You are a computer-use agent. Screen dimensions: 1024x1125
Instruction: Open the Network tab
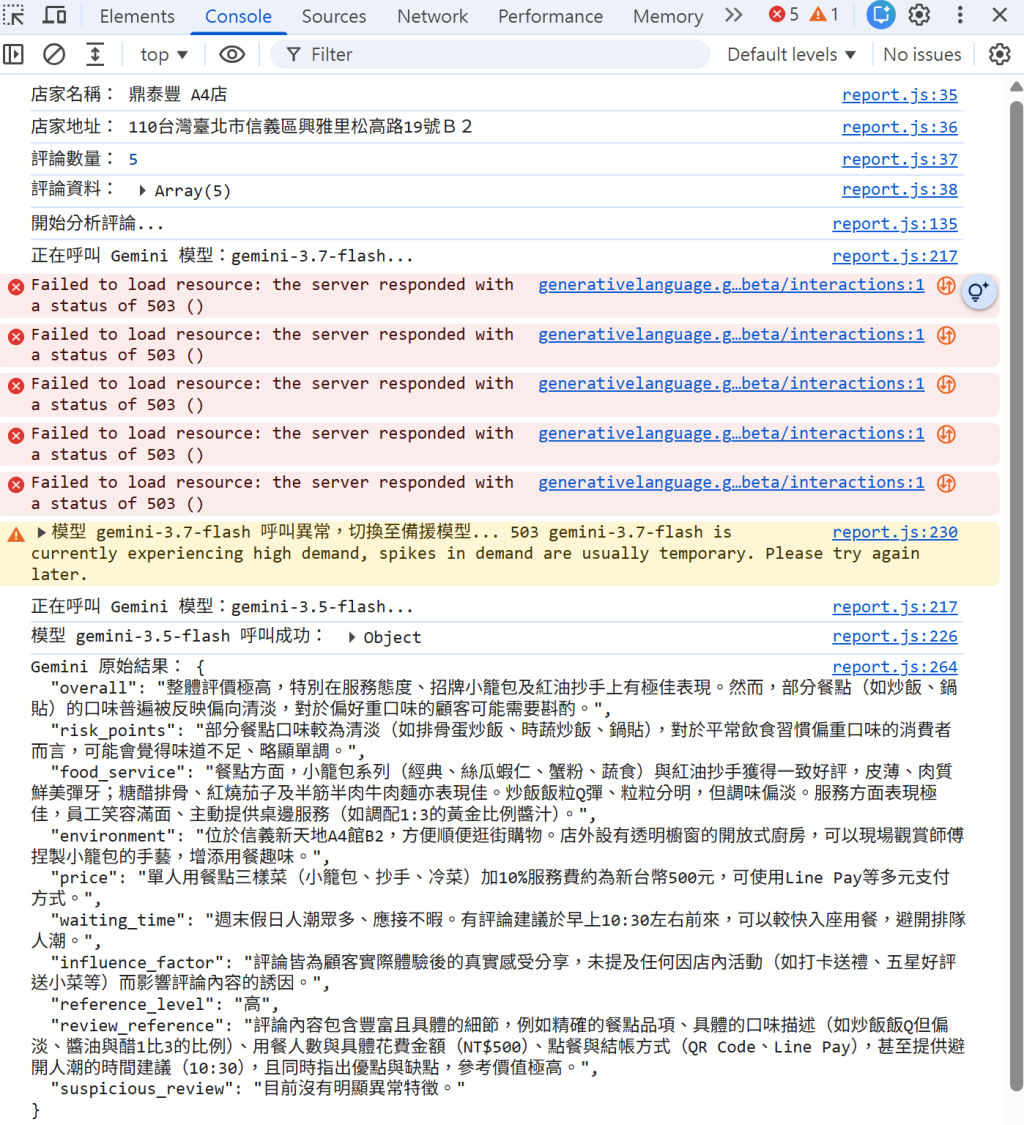click(x=432, y=16)
